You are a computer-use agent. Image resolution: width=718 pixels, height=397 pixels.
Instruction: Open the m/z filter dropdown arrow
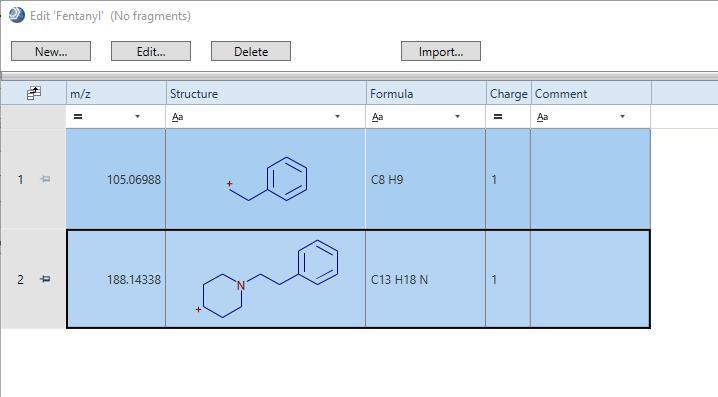pyautogui.click(x=137, y=116)
